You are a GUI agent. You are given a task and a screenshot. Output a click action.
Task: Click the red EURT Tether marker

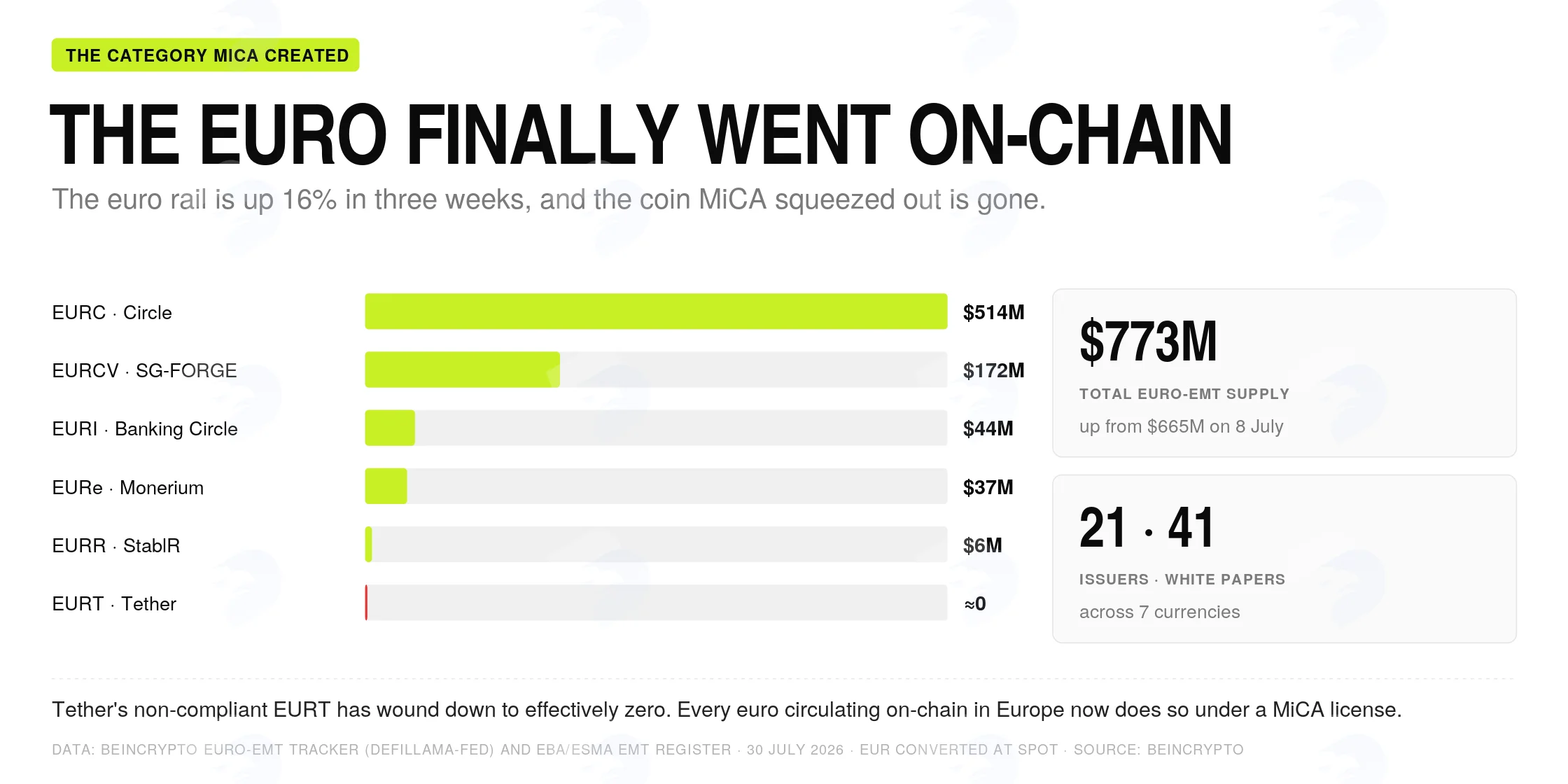pos(366,603)
